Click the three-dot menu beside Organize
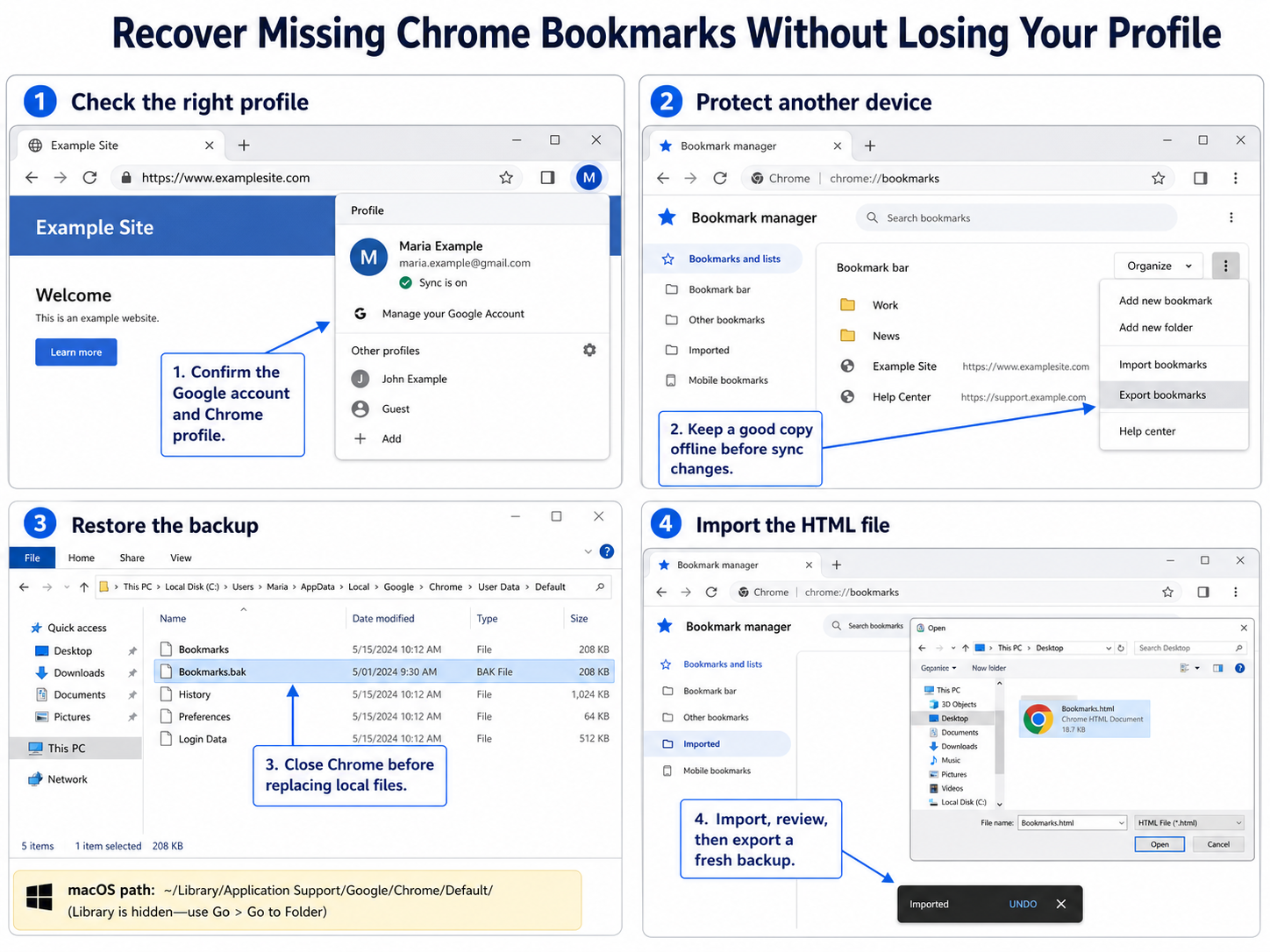This screenshot has height=952, width=1270. point(1225,266)
